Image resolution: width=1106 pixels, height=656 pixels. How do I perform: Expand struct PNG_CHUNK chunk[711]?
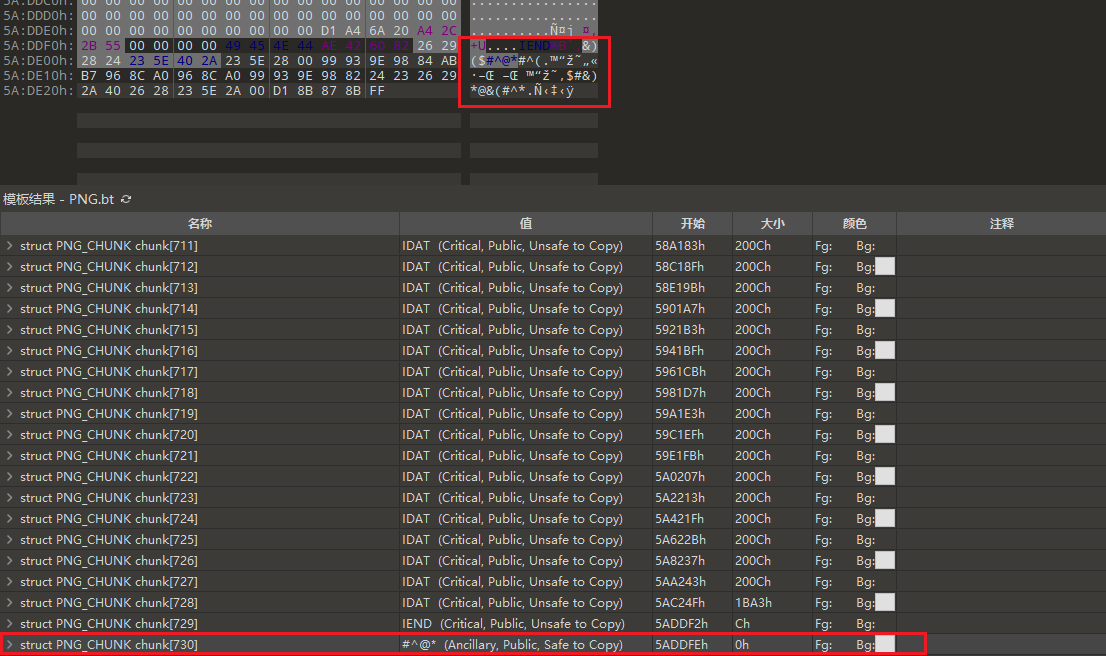click(x=10, y=246)
